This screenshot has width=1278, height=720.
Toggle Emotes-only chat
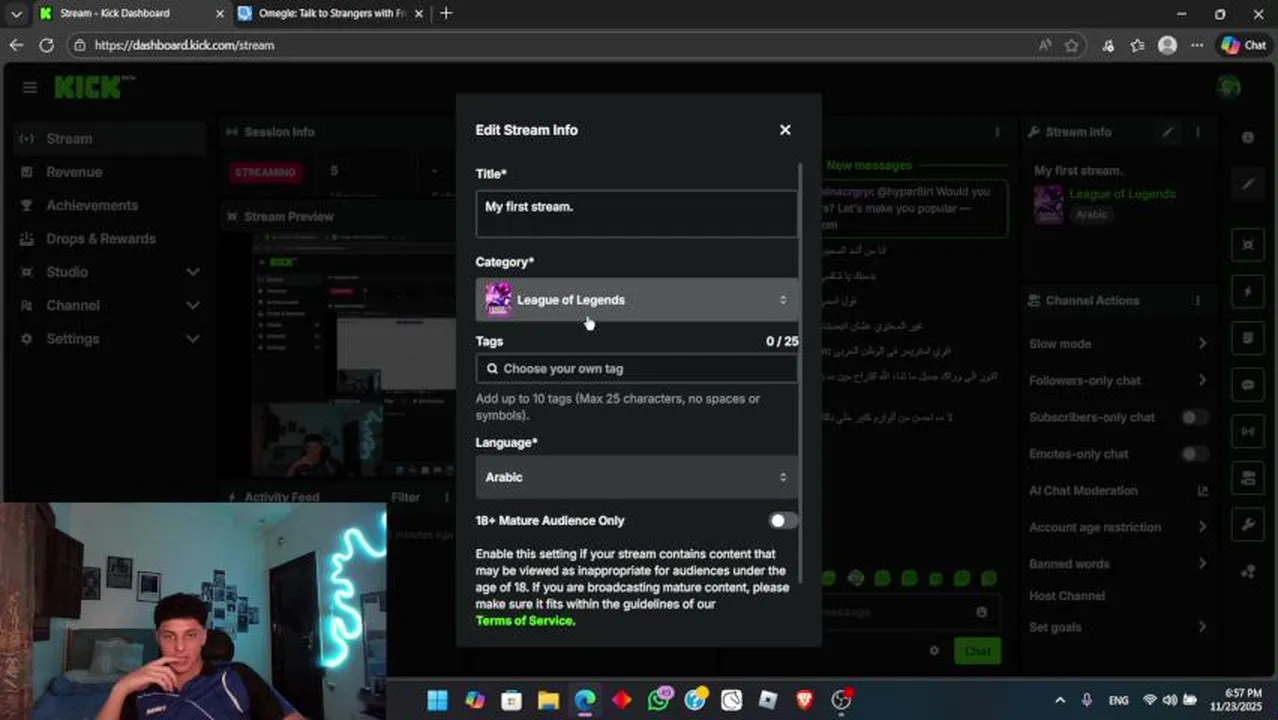pos(1194,454)
